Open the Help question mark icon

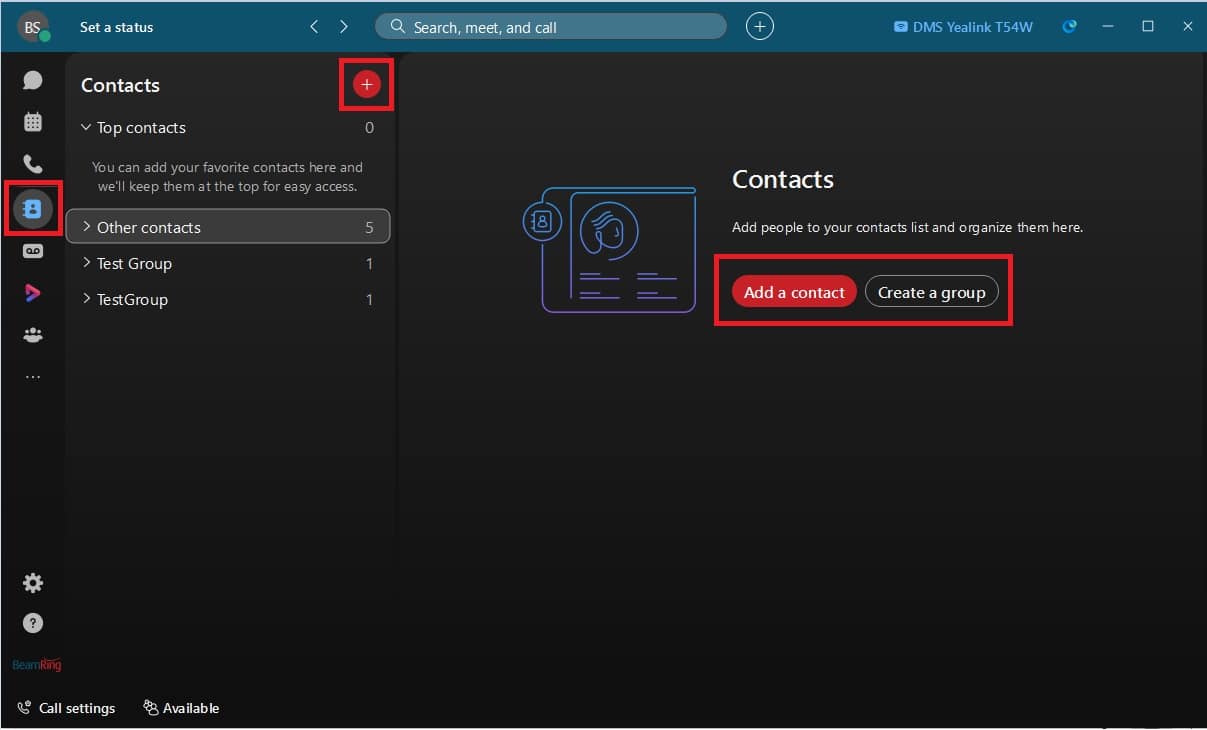click(x=33, y=623)
